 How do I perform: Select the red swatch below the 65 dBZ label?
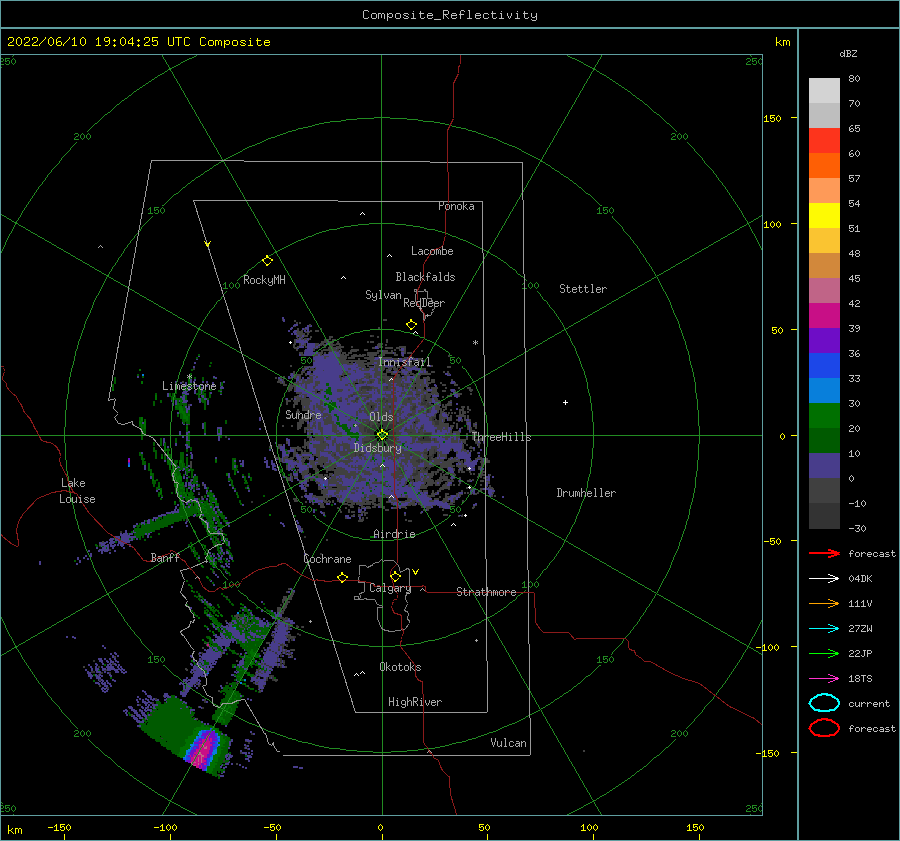[824, 140]
